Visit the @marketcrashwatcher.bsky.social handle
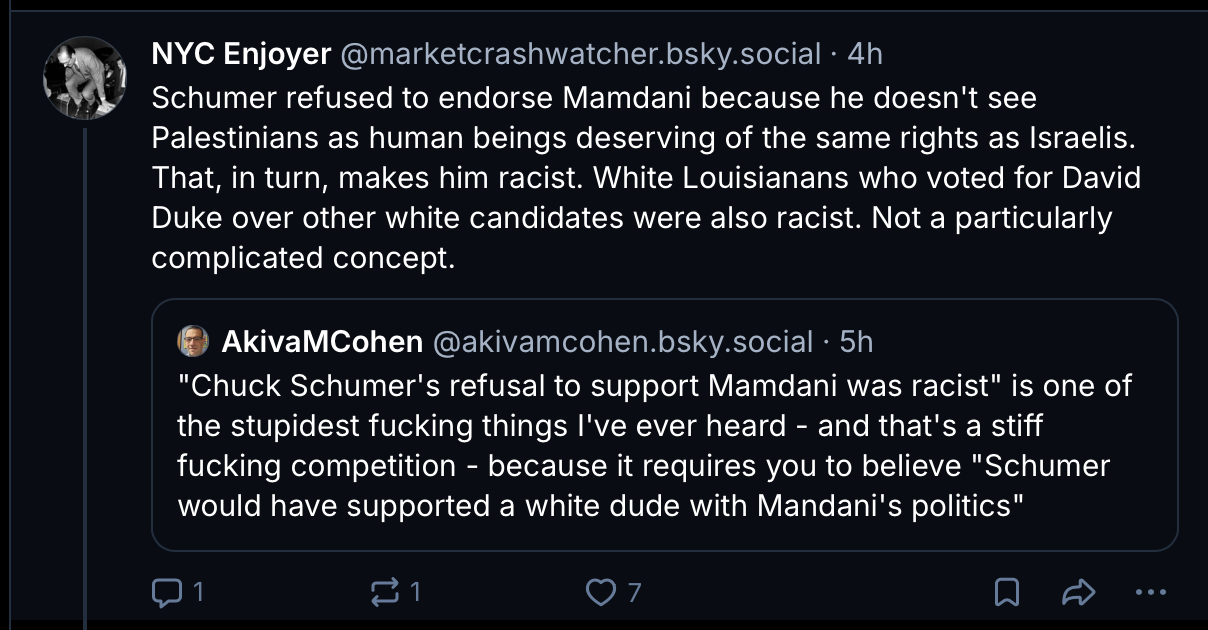Viewport: 1208px width, 630px height. click(581, 54)
